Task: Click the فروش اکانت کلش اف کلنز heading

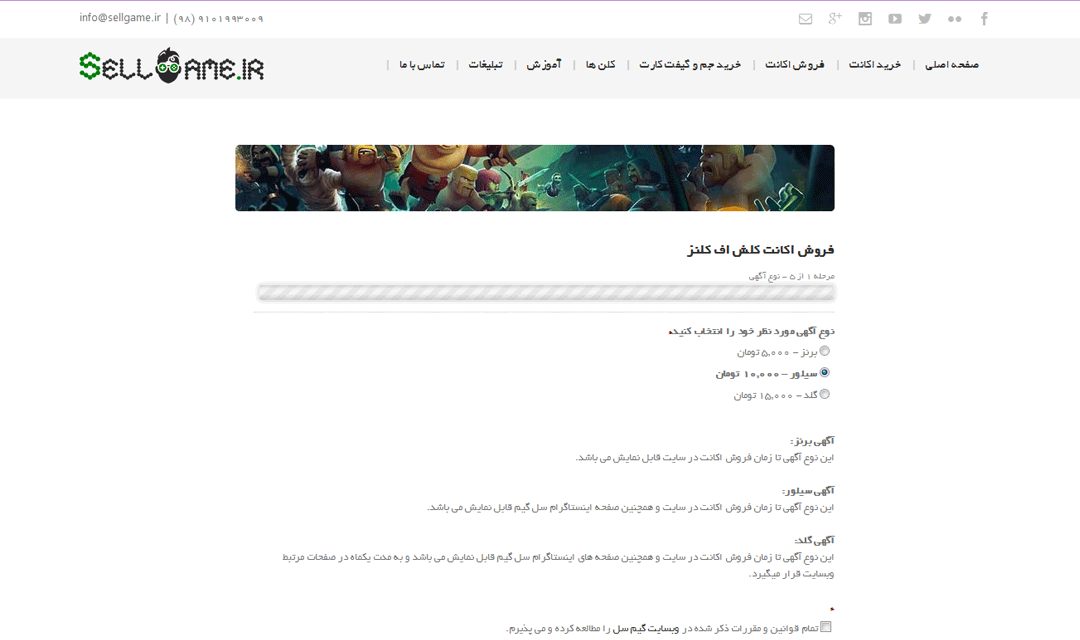Action: pos(760,249)
